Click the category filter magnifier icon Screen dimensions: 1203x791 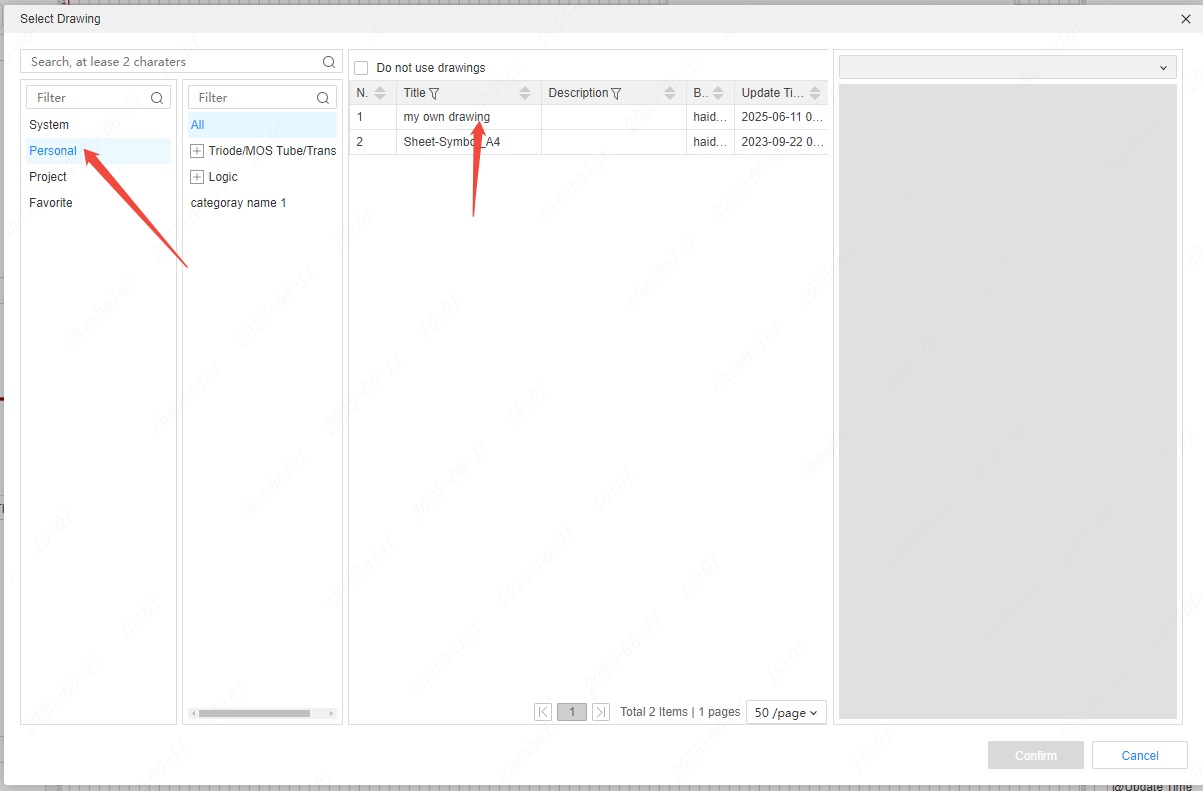click(x=323, y=98)
